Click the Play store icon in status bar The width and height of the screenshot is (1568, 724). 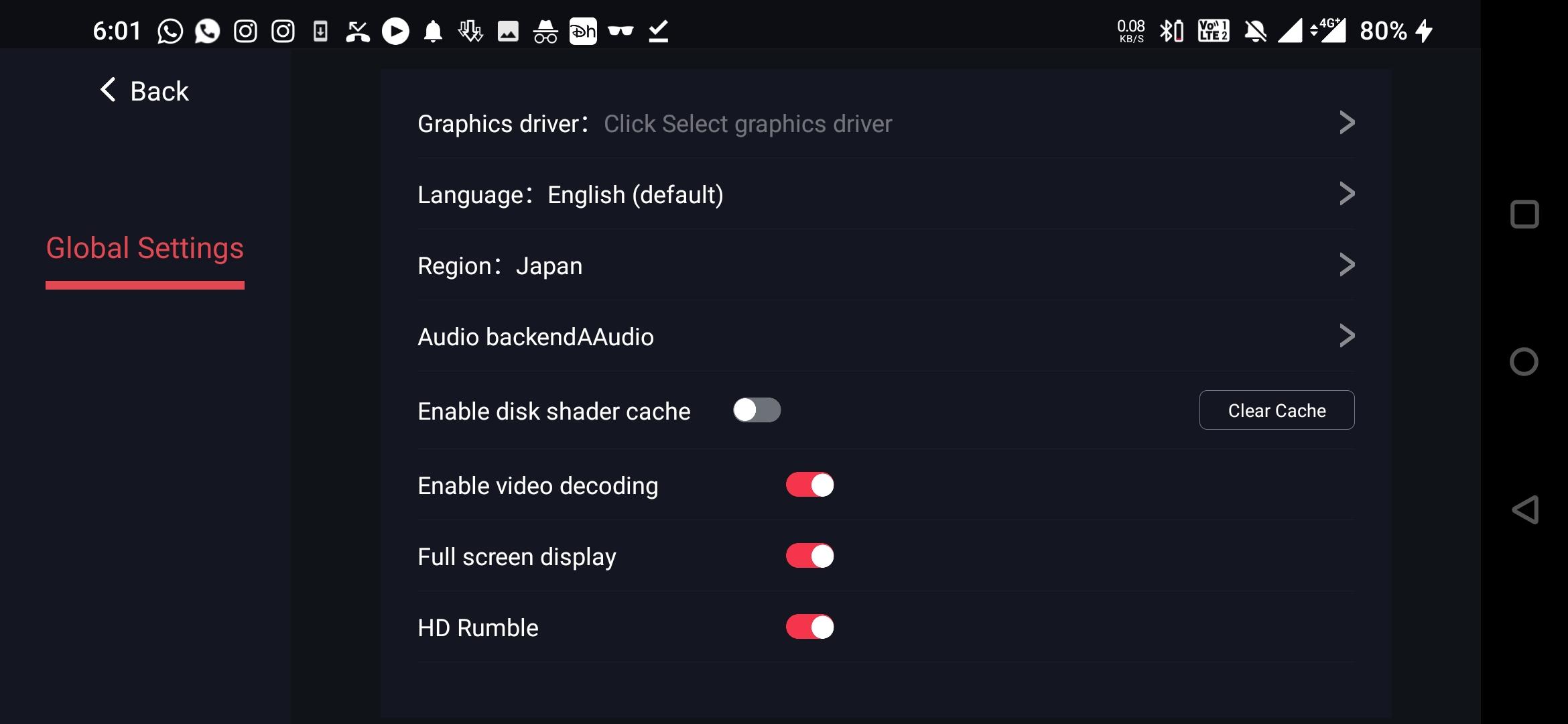[x=394, y=30]
